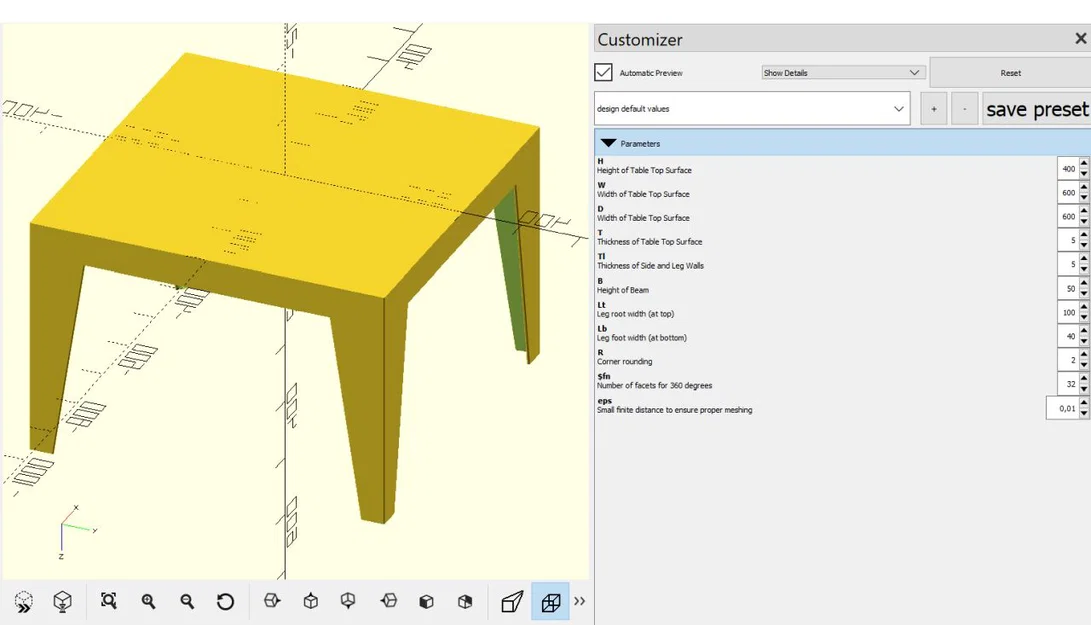Screen dimensions: 1091x625
Task: Select the Orthogonal projection icon
Action: coord(550,601)
